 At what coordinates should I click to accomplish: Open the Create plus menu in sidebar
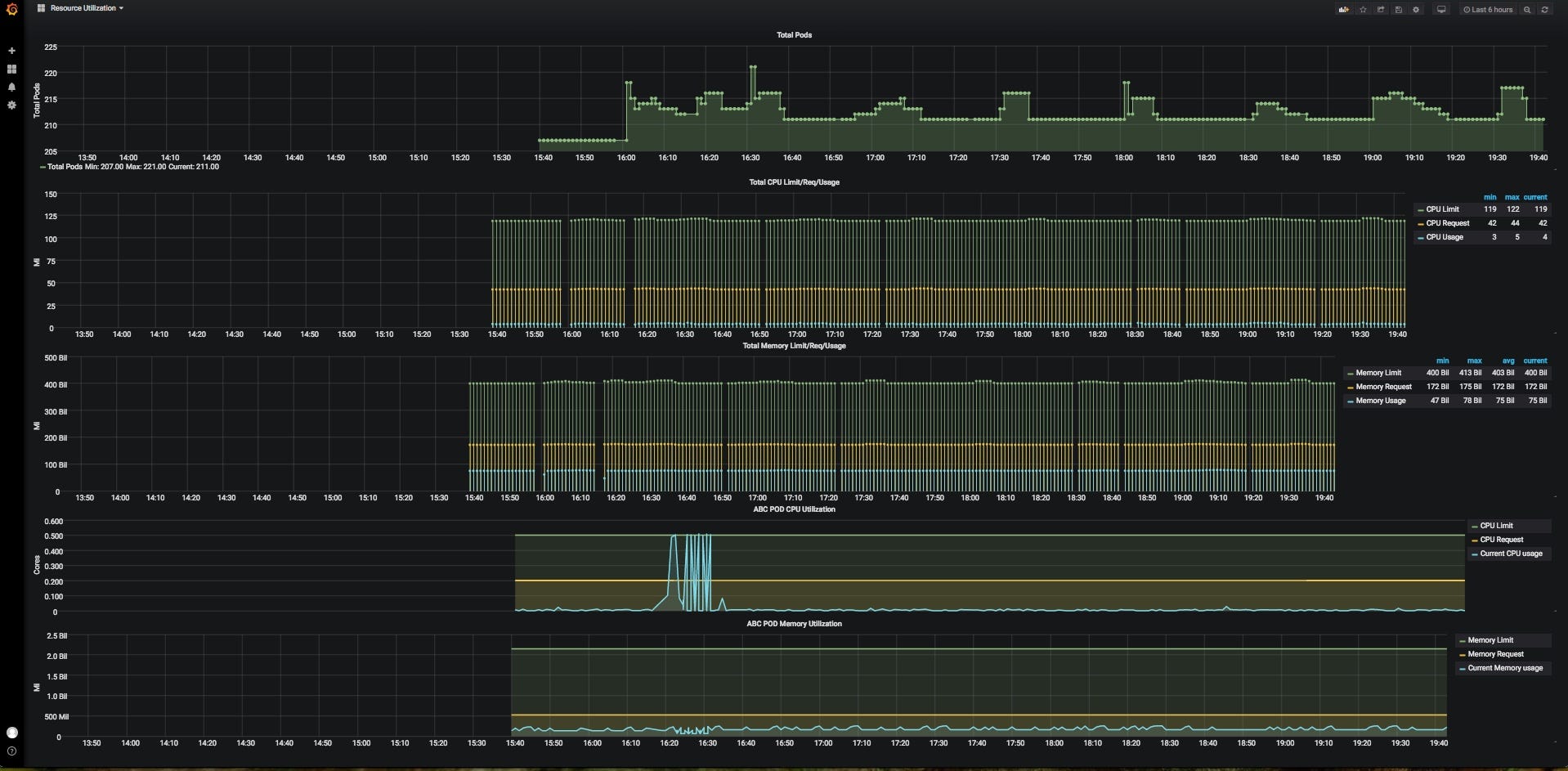(11, 51)
